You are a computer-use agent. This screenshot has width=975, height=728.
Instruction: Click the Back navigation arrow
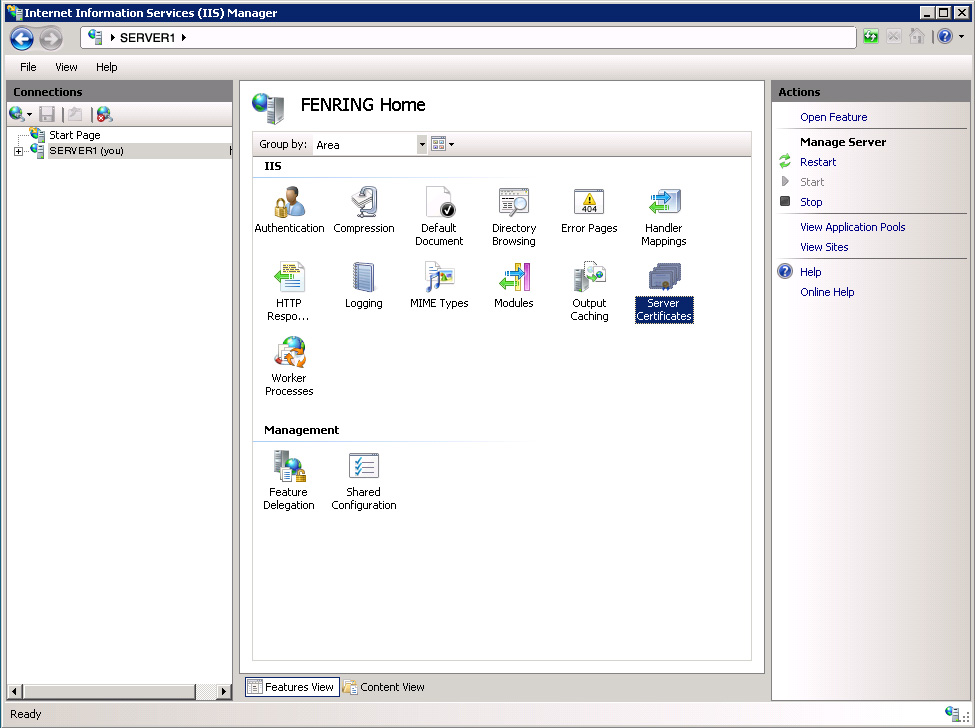tap(22, 39)
